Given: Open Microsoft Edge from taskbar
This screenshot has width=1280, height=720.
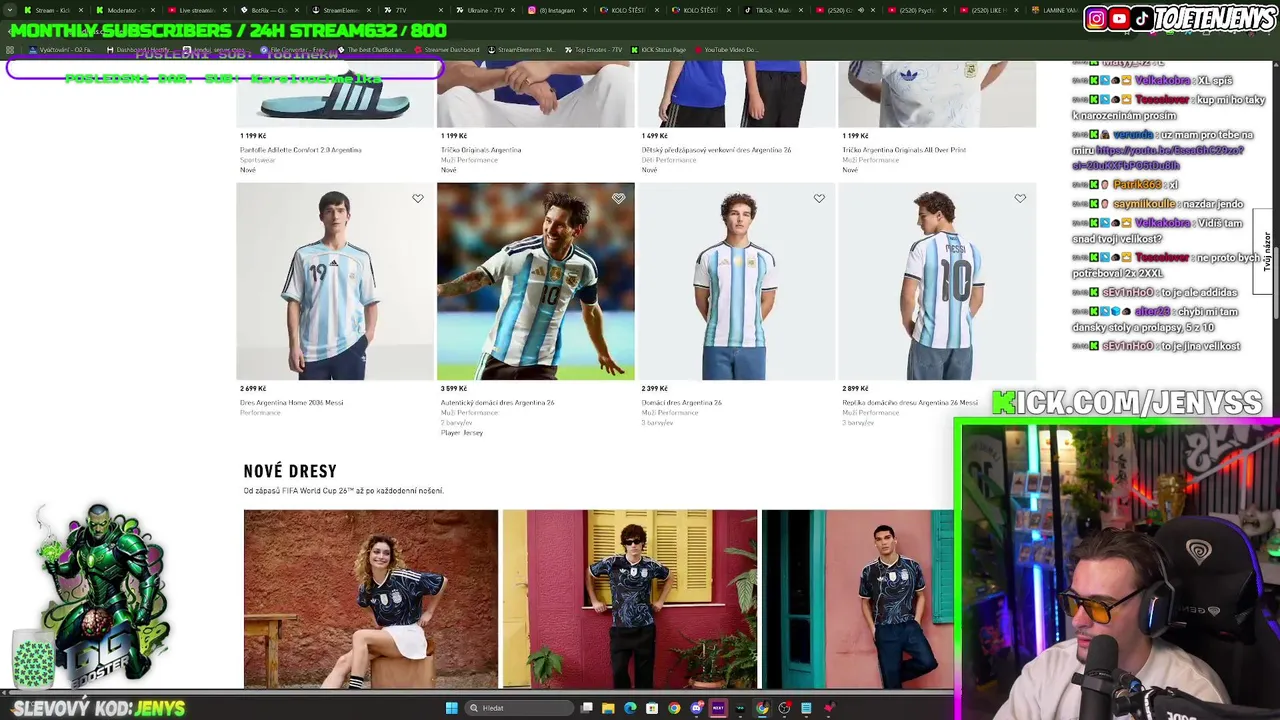Looking at the screenshot, I should [630, 708].
